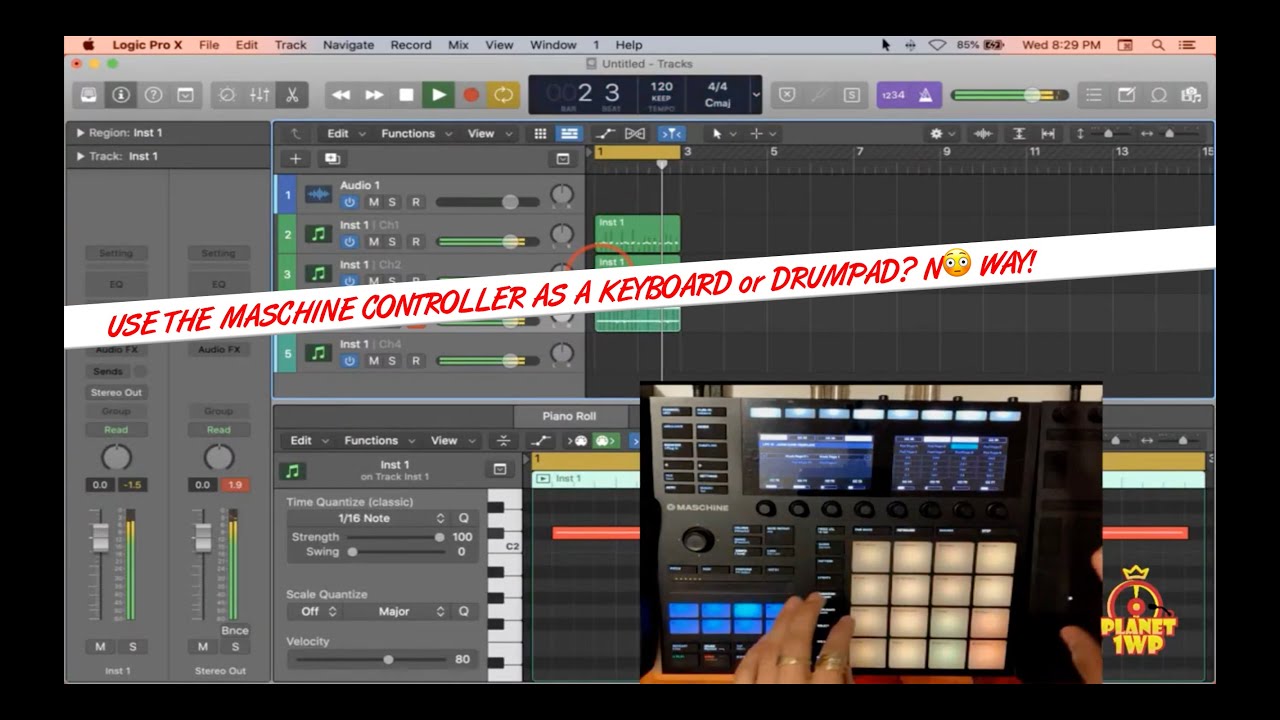Open the Note Pads button
Screen dimensions: 1280x720
(1126, 95)
